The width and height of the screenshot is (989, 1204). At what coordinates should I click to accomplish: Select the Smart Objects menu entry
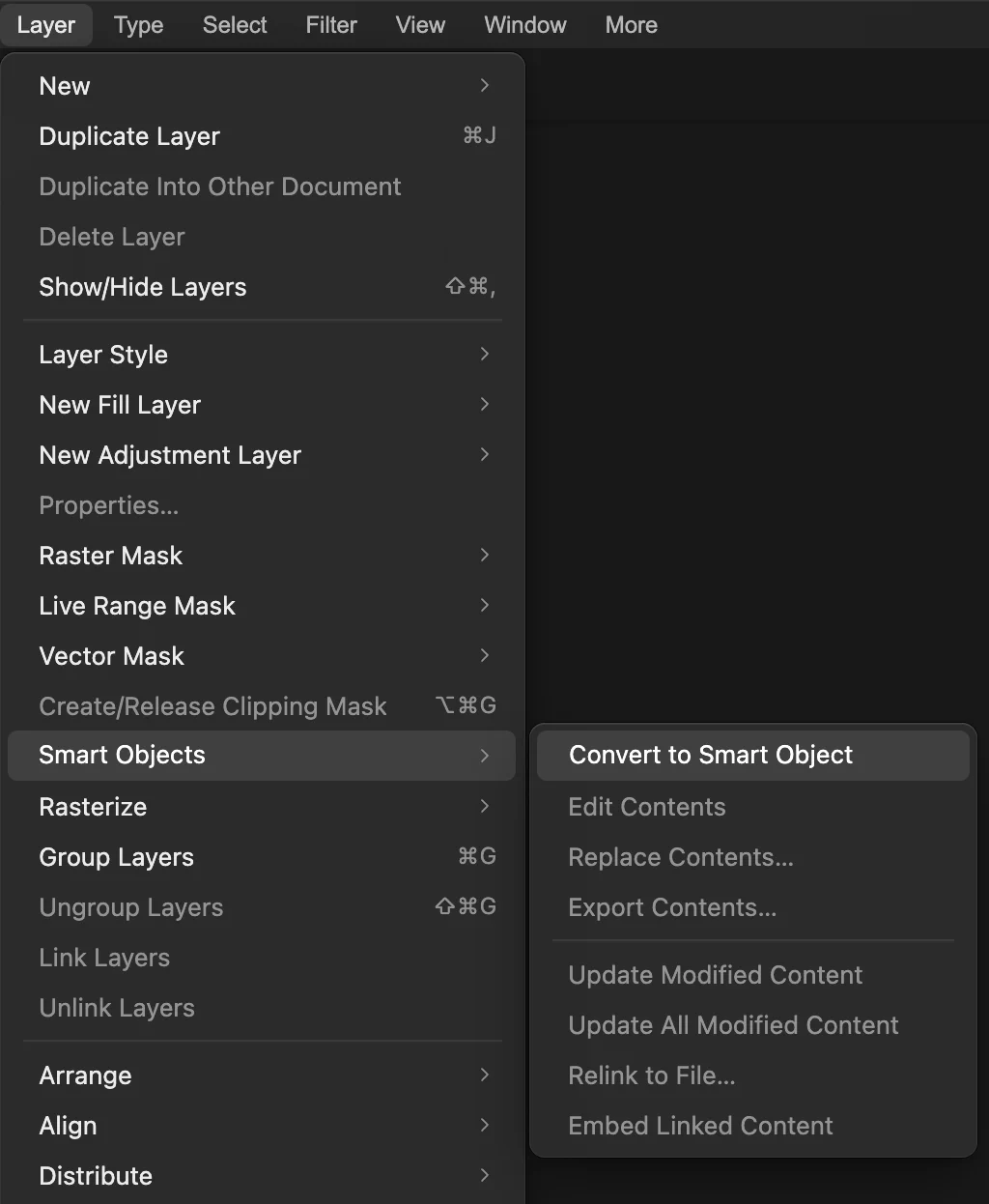coord(262,756)
